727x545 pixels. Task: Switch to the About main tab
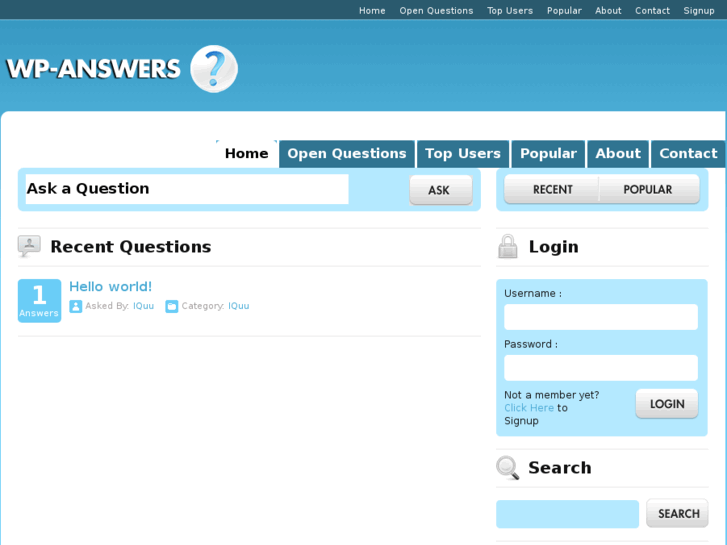pos(618,154)
